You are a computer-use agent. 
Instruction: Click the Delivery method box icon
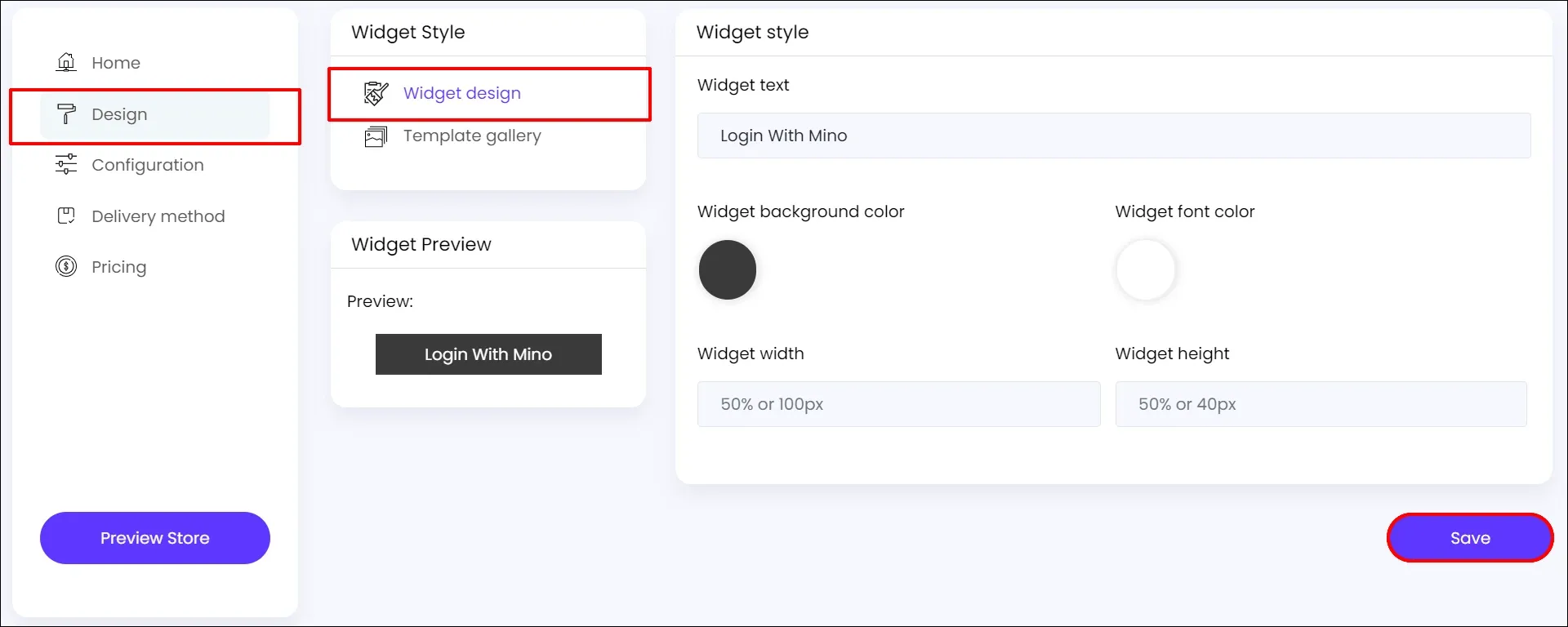click(66, 216)
